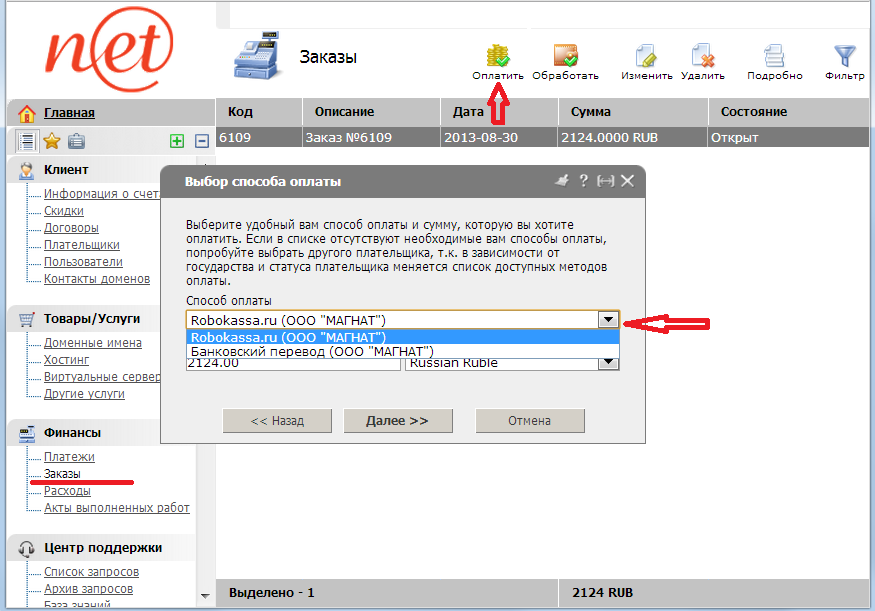Click the pin icon in dialog title bar

(561, 181)
